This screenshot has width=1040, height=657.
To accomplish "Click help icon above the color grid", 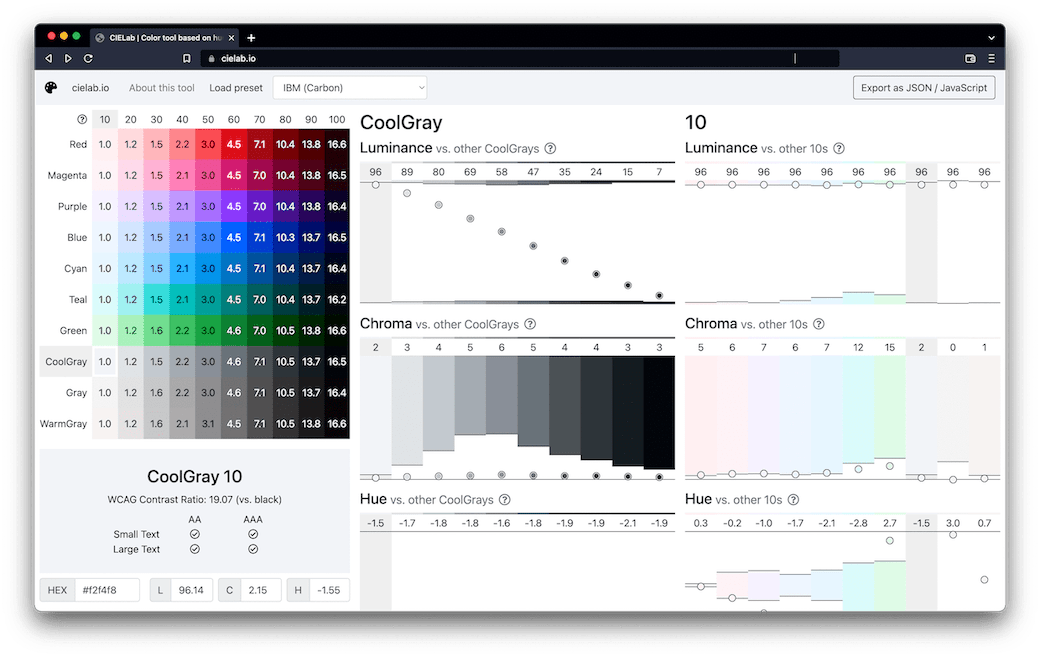I will click(x=82, y=119).
